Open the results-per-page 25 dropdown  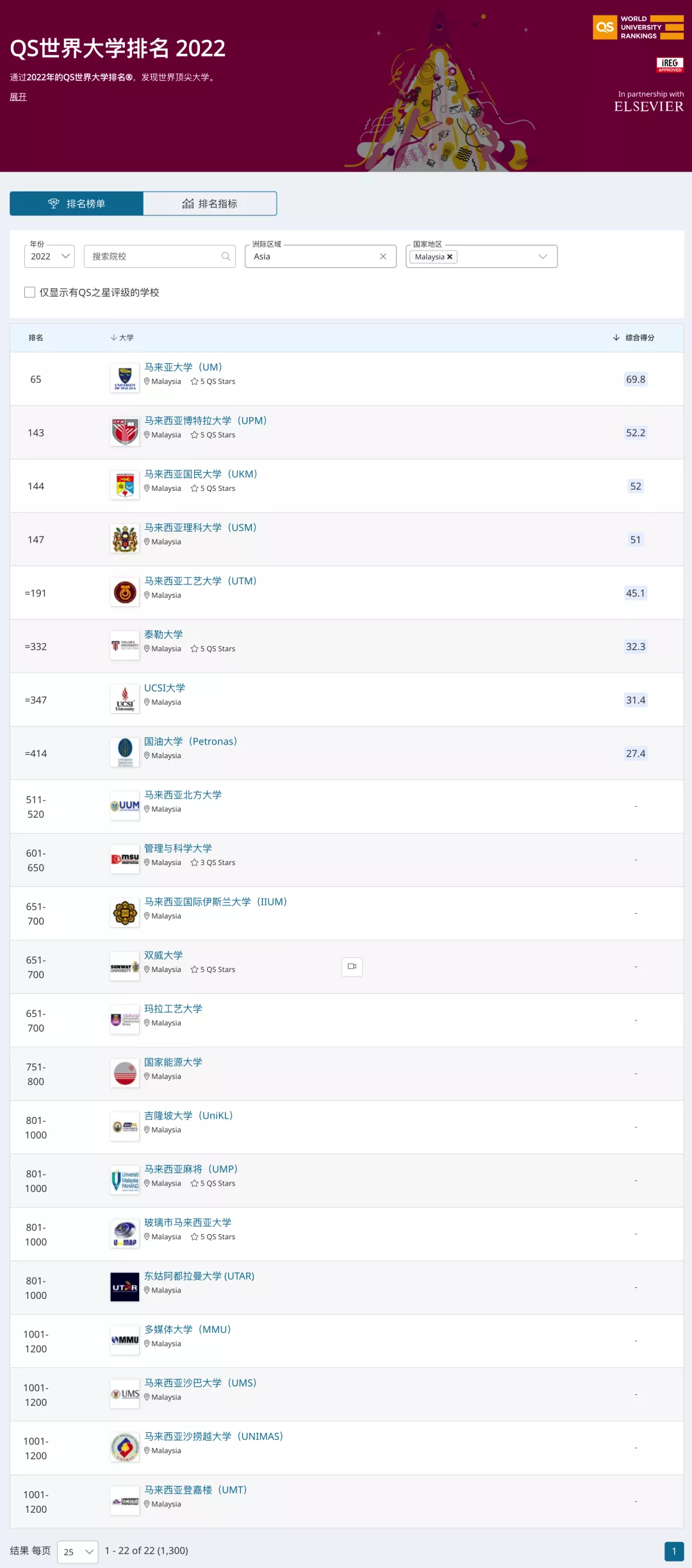coord(78,1551)
